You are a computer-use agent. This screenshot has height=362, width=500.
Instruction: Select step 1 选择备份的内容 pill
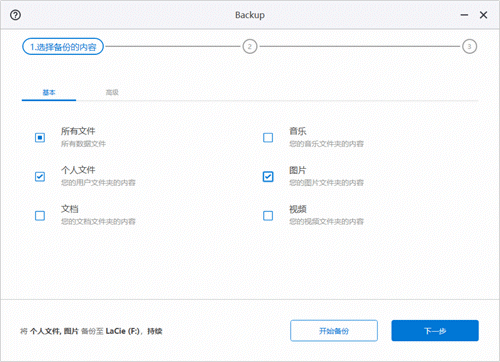coord(63,47)
